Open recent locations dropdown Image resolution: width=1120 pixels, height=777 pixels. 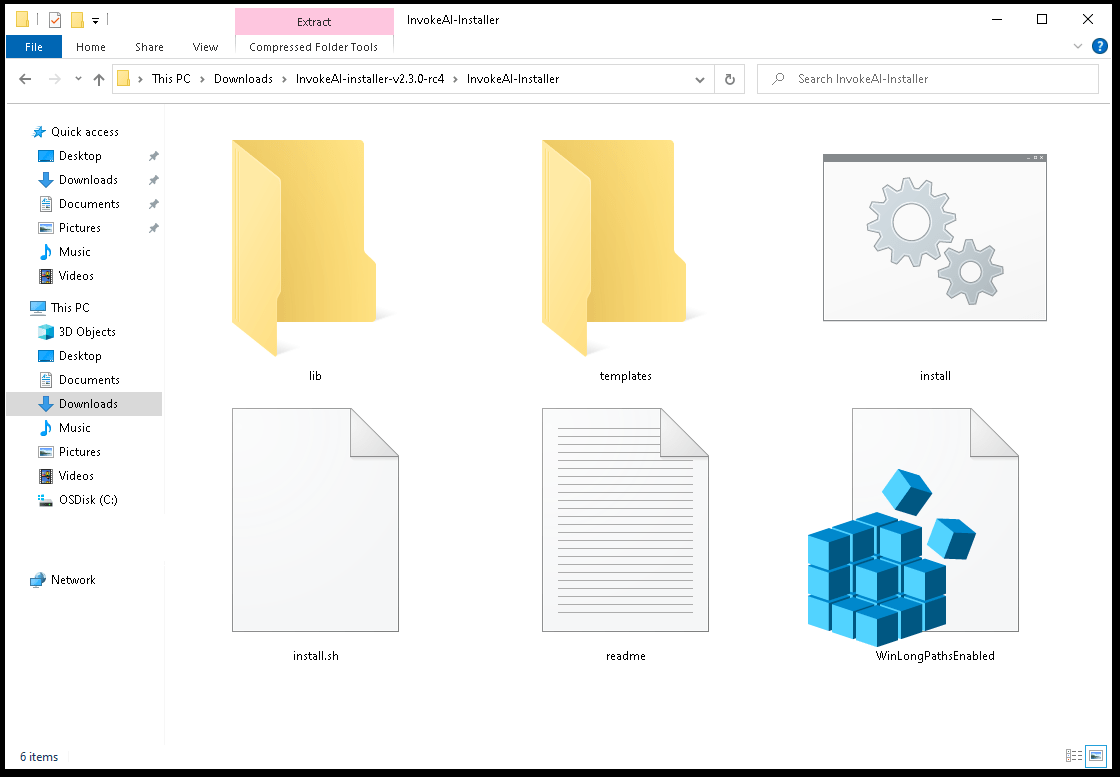78,80
